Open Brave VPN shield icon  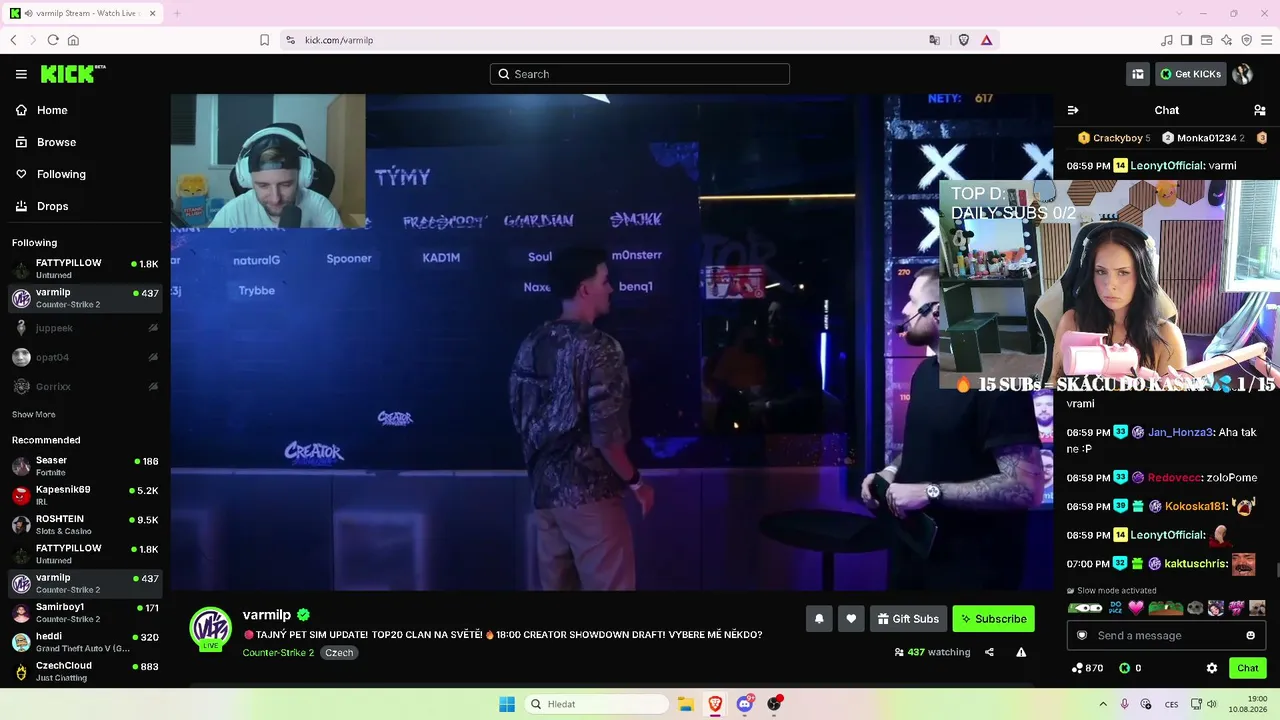1247,40
